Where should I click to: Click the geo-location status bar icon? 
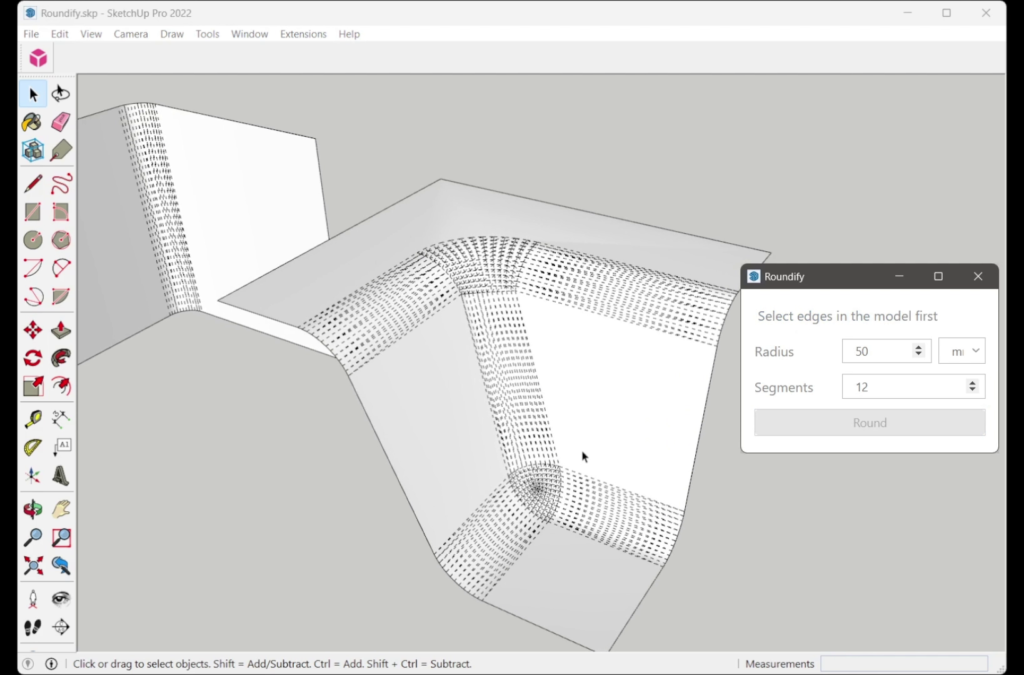pyautogui.click(x=28, y=664)
